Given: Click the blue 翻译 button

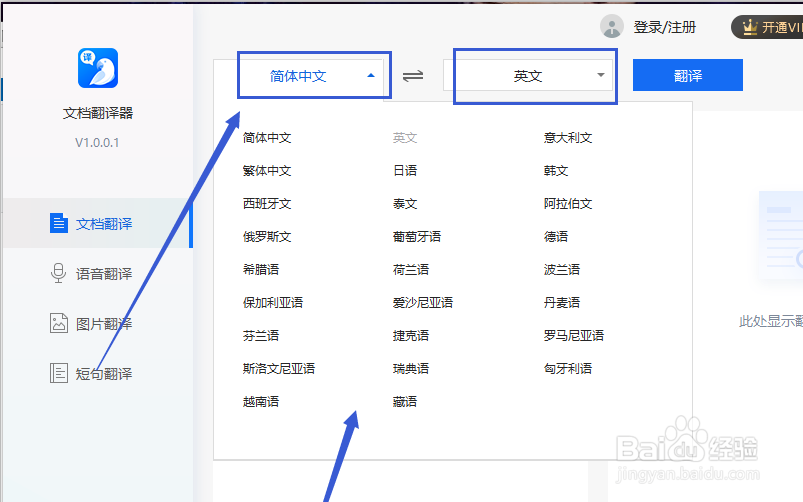Looking at the screenshot, I should tap(688, 75).
